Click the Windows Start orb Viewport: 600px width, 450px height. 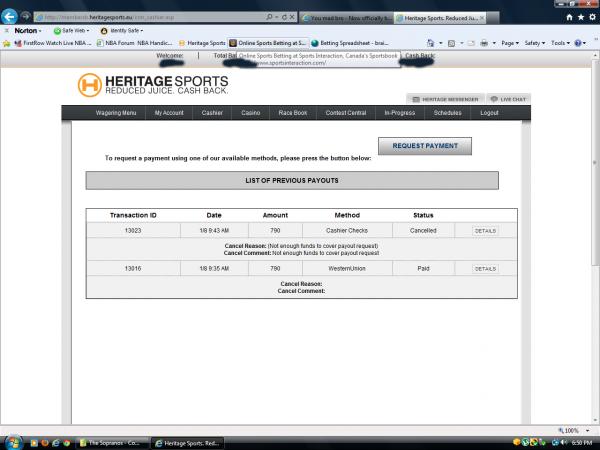click(x=14, y=441)
